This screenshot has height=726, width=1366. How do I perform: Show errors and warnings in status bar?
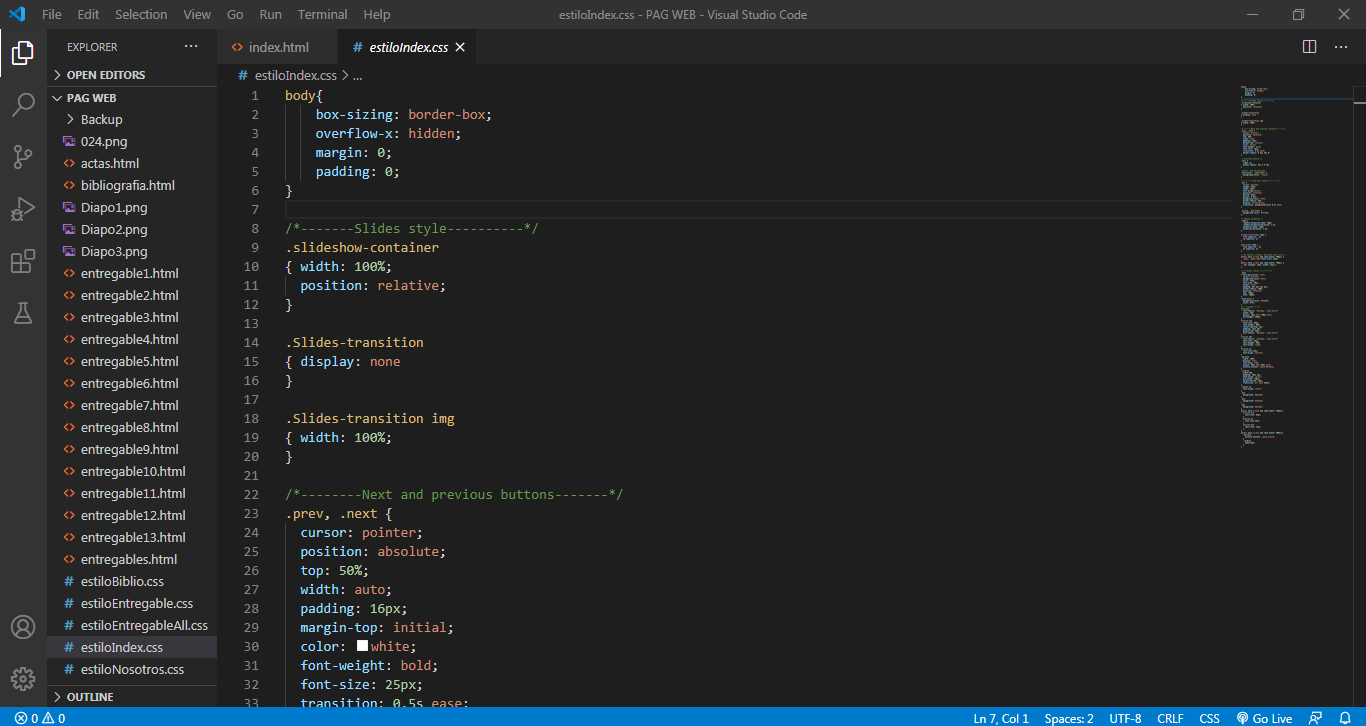click(x=40, y=718)
